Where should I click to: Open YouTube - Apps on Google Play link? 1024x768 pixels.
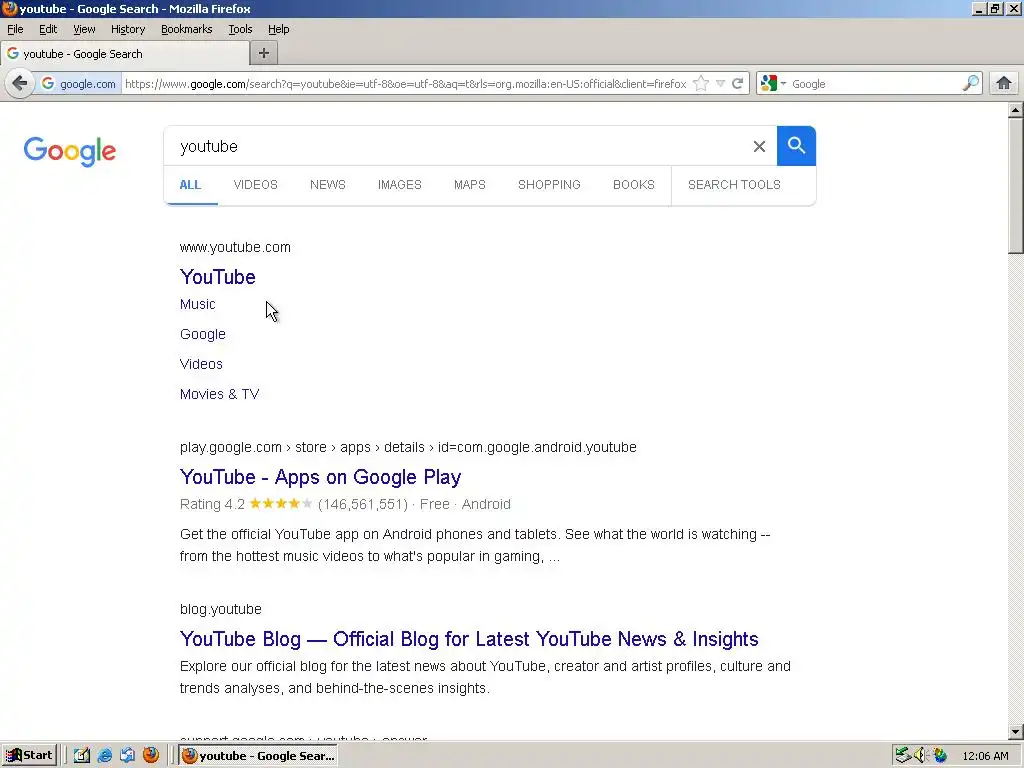coord(320,477)
